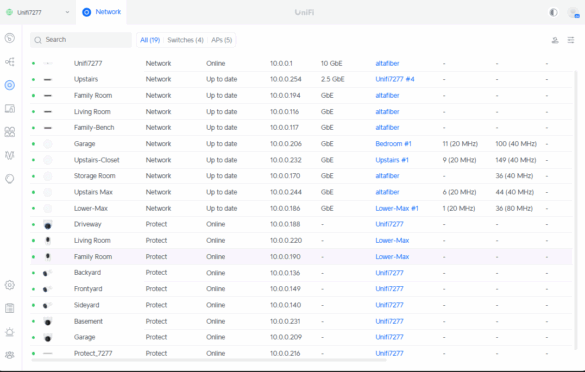Open Client Devices icon in the sidebar
The height and width of the screenshot is (372, 585).
pos(10,109)
